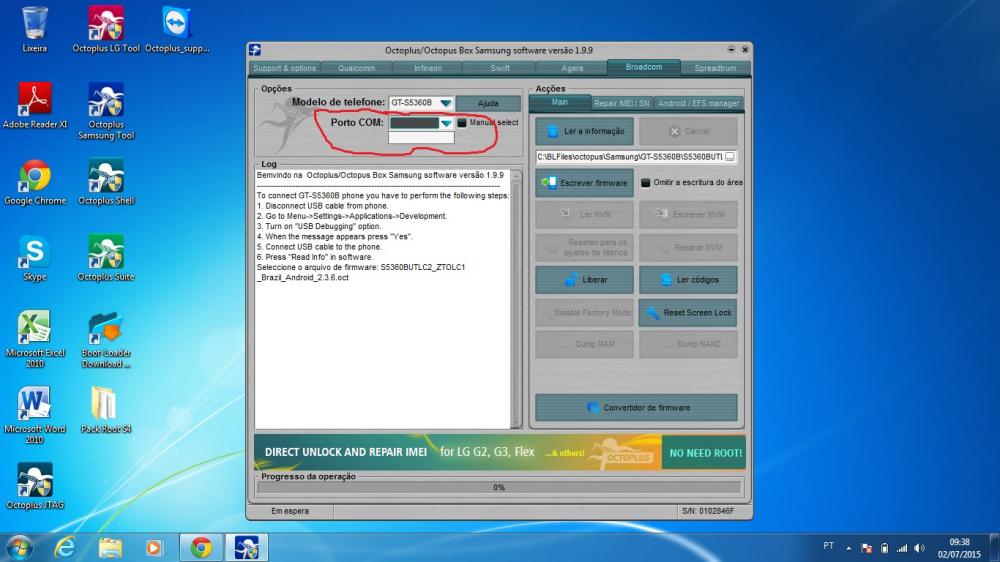Click the empty field below Porto COM

pyautogui.click(x=421, y=138)
